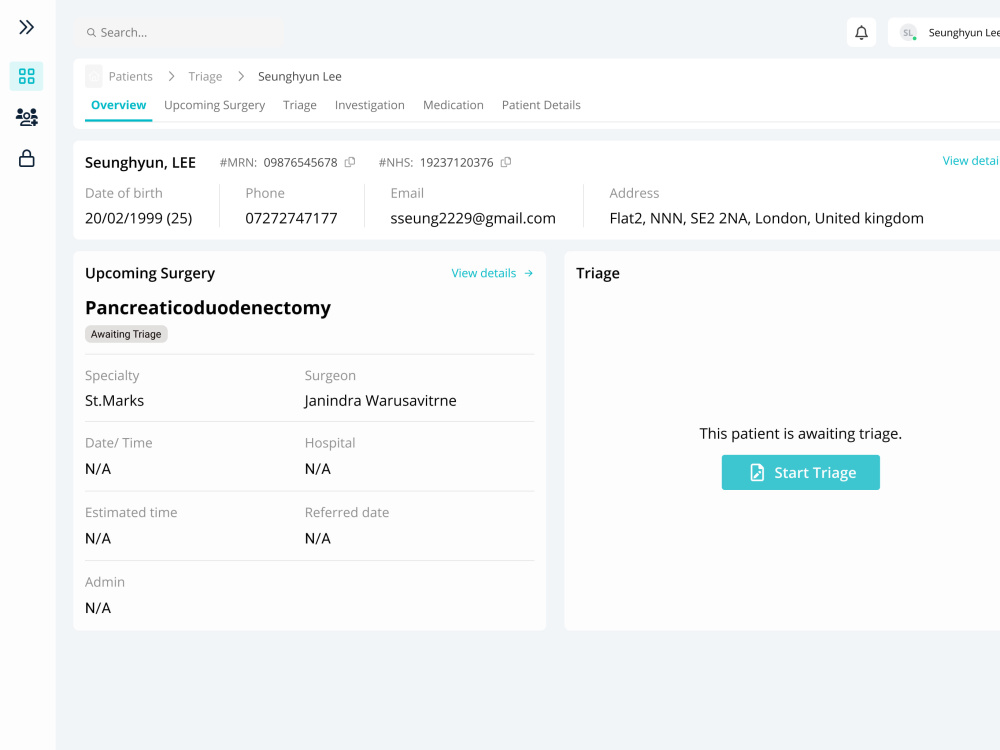
Task: Navigate to Triage breadcrumb
Action: (x=205, y=77)
